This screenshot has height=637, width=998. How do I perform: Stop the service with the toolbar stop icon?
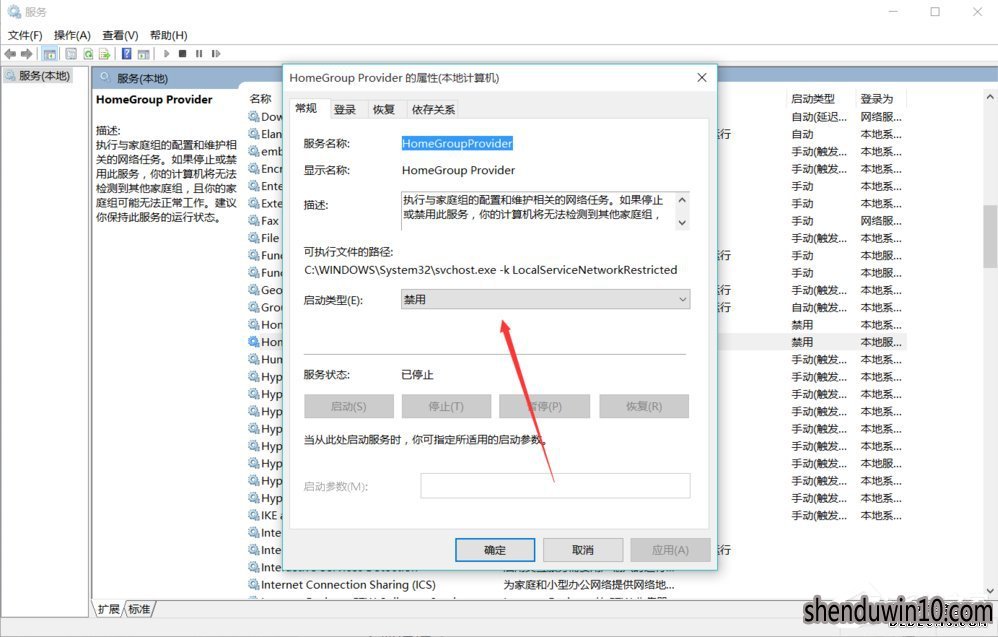pos(183,54)
